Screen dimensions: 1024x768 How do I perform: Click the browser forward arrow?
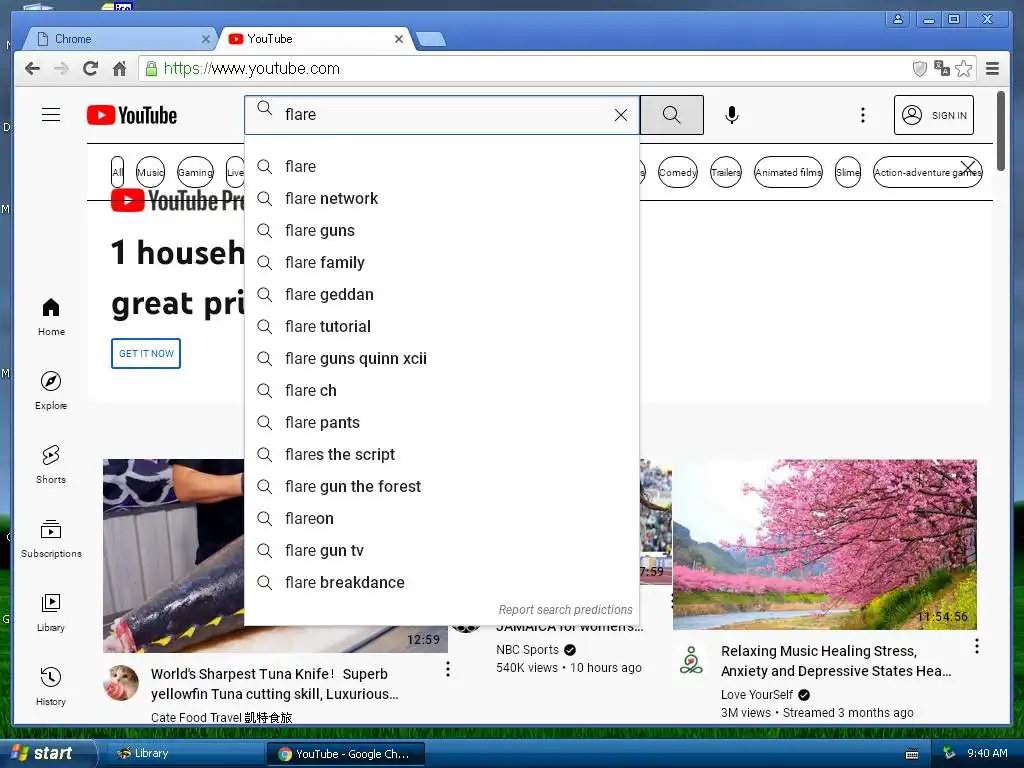point(61,69)
